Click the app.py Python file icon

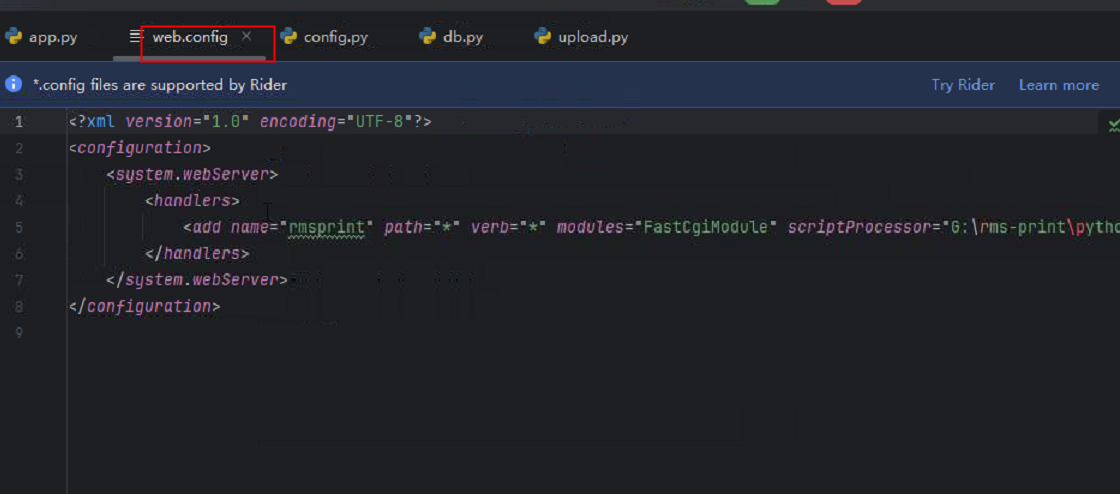click(14, 36)
